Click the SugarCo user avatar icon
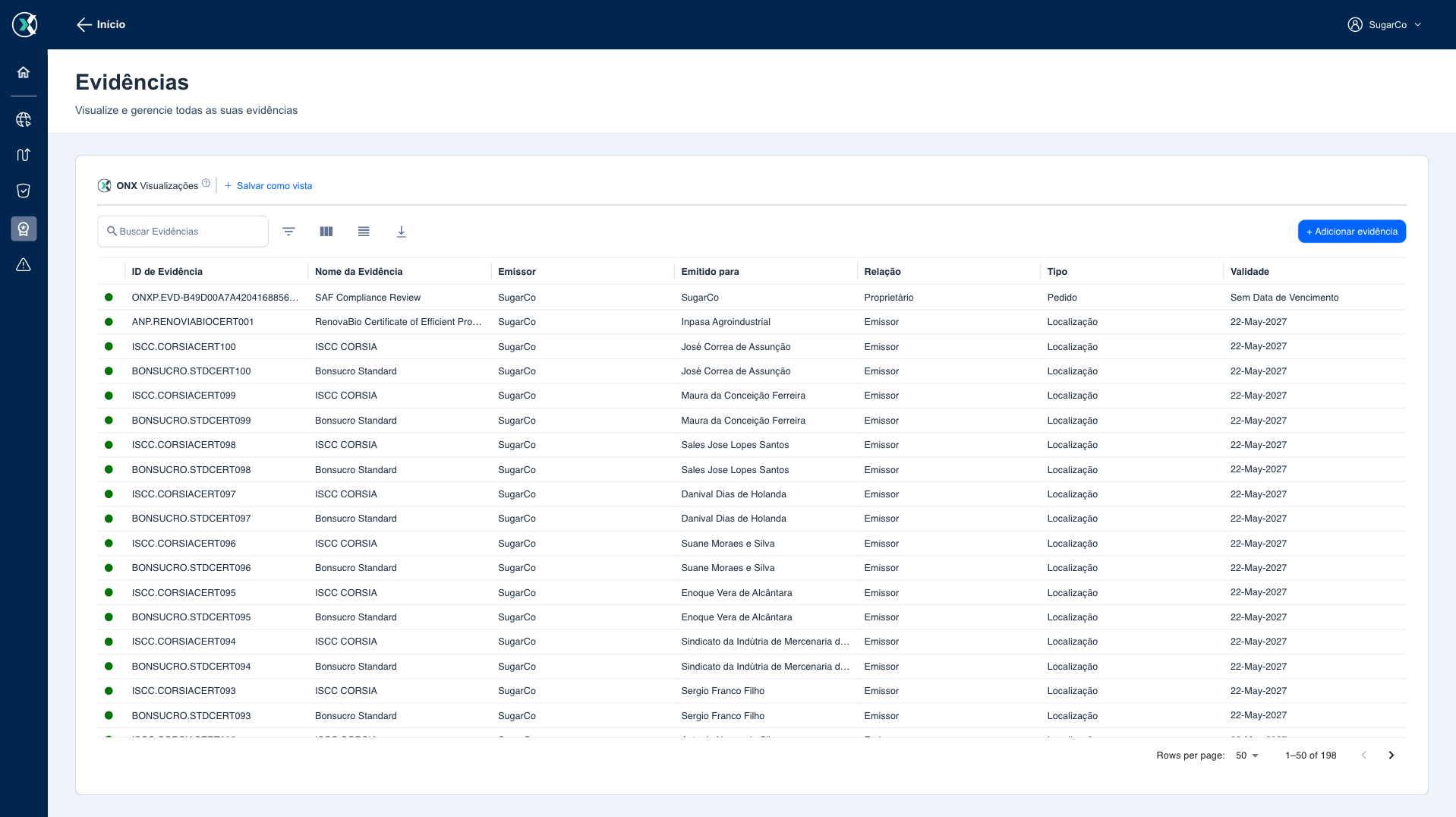Viewport: 1456px width, 817px height. [x=1355, y=24]
